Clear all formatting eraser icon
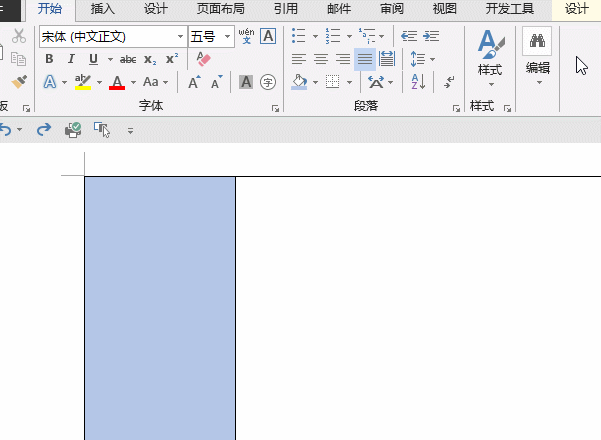This screenshot has height=440, width=601. (x=204, y=59)
